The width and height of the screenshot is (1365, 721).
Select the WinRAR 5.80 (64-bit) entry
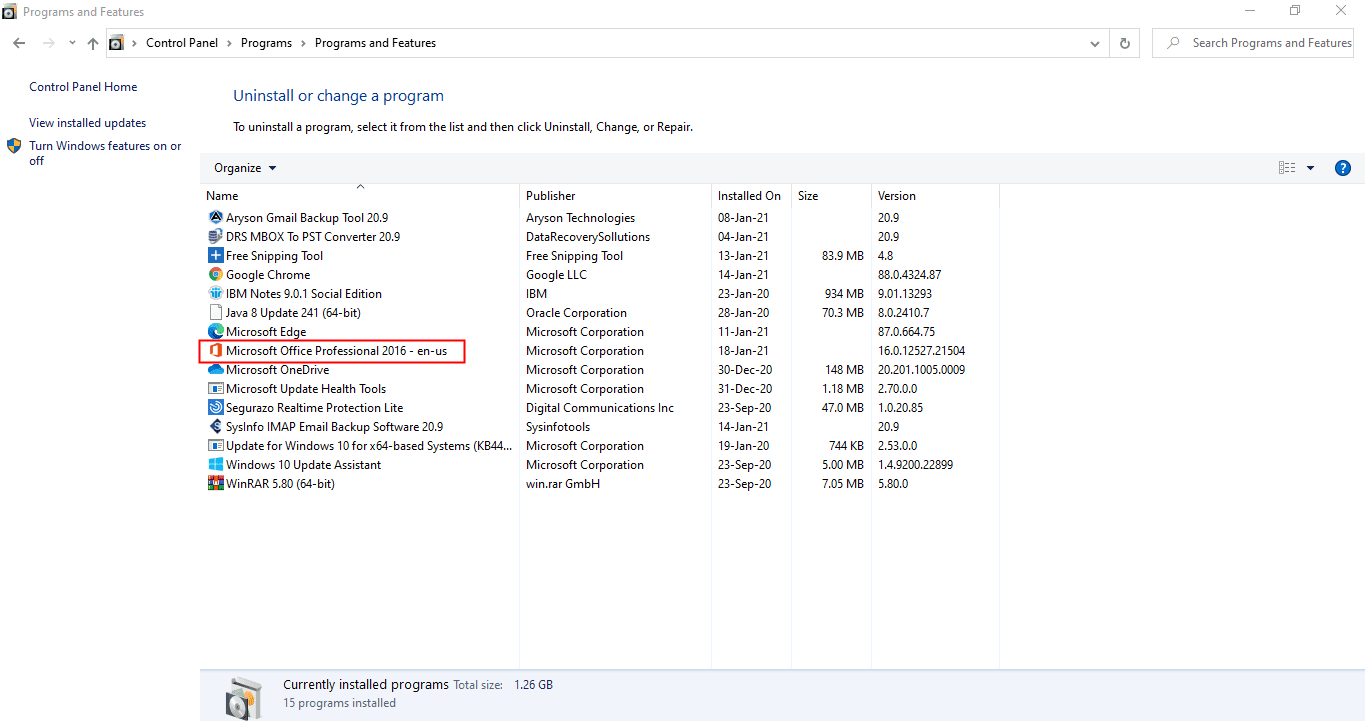(280, 483)
